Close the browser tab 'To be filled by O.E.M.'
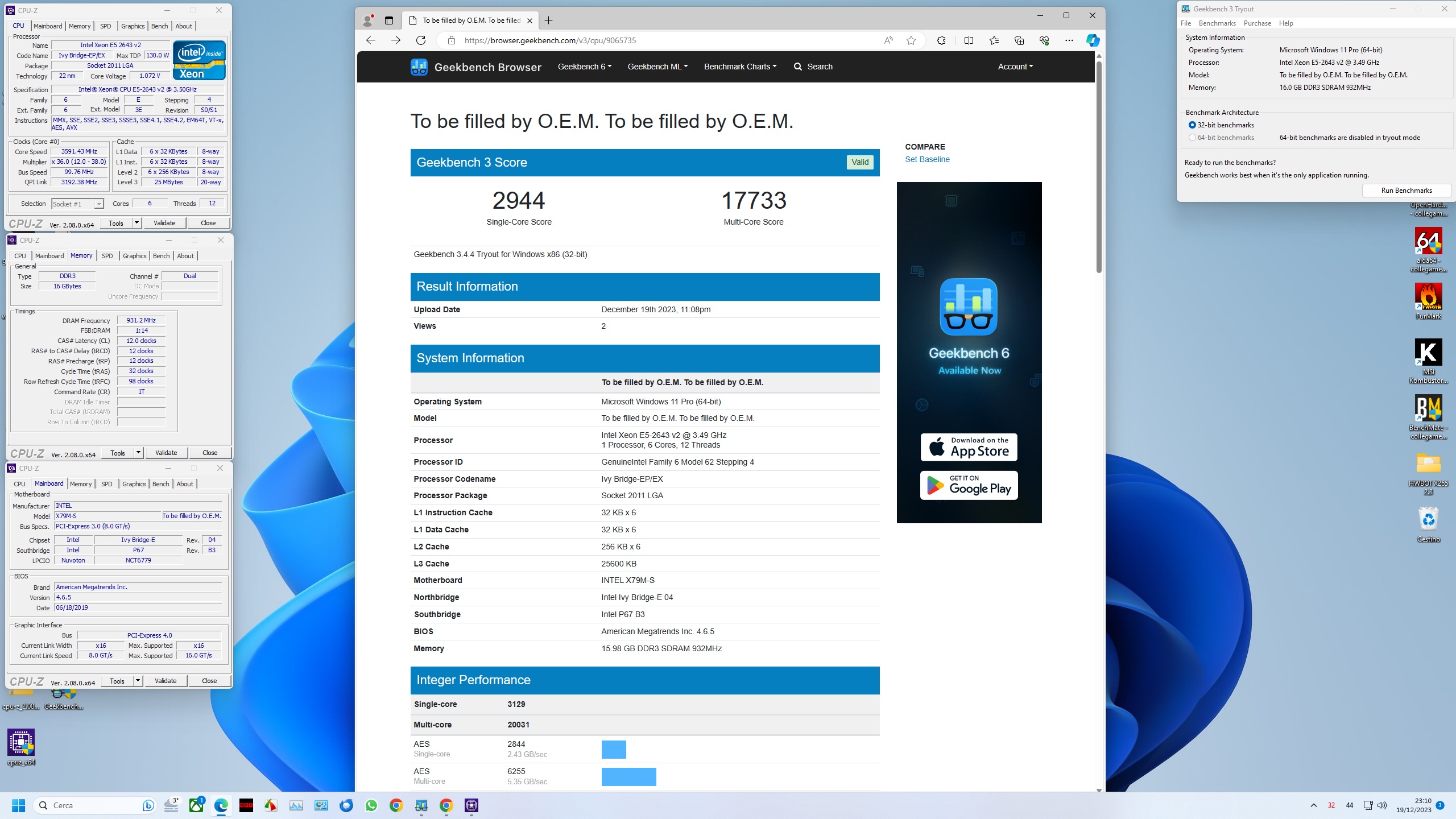Screen dimensions: 1456x819 530,20
